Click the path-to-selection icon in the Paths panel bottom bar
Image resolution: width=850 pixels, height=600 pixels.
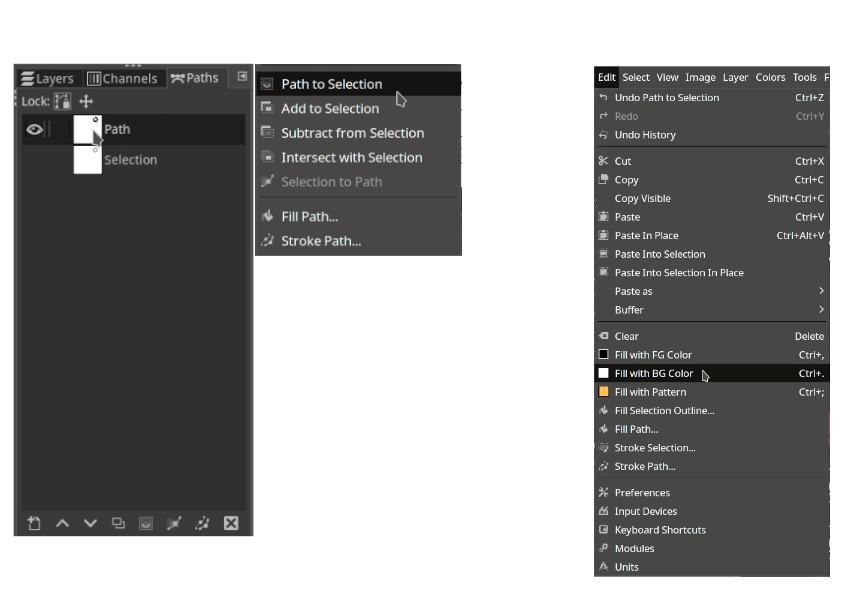(146, 523)
